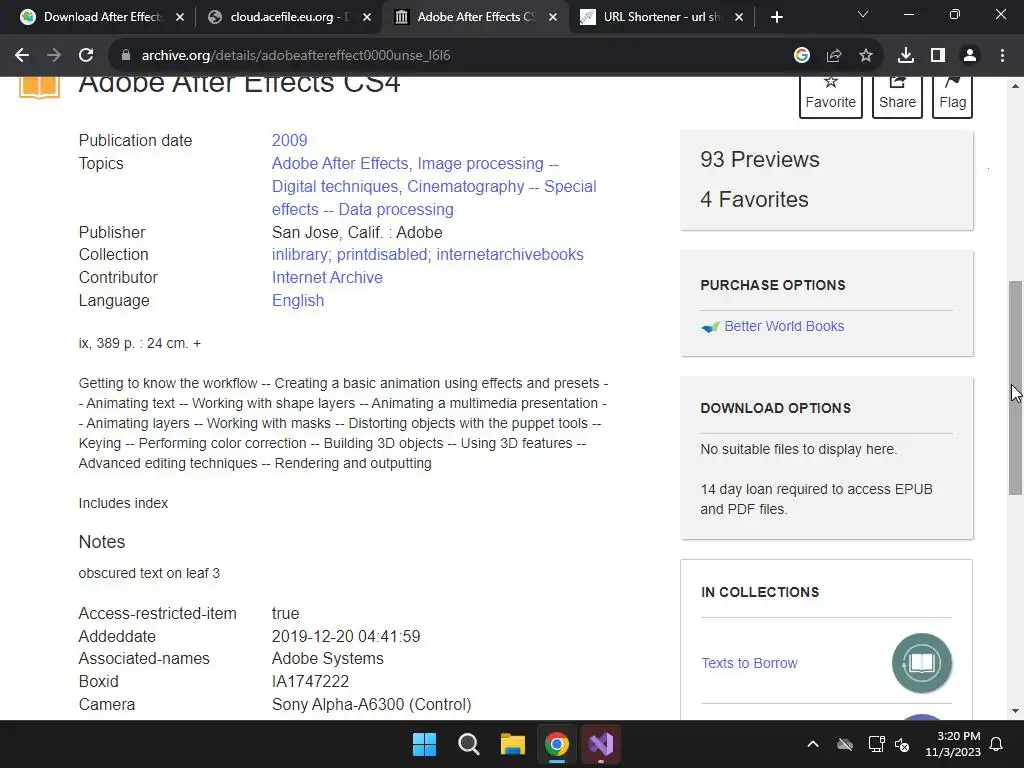Viewport: 1024px width, 768px height.
Task: Open Windows taskbar search
Action: click(469, 744)
